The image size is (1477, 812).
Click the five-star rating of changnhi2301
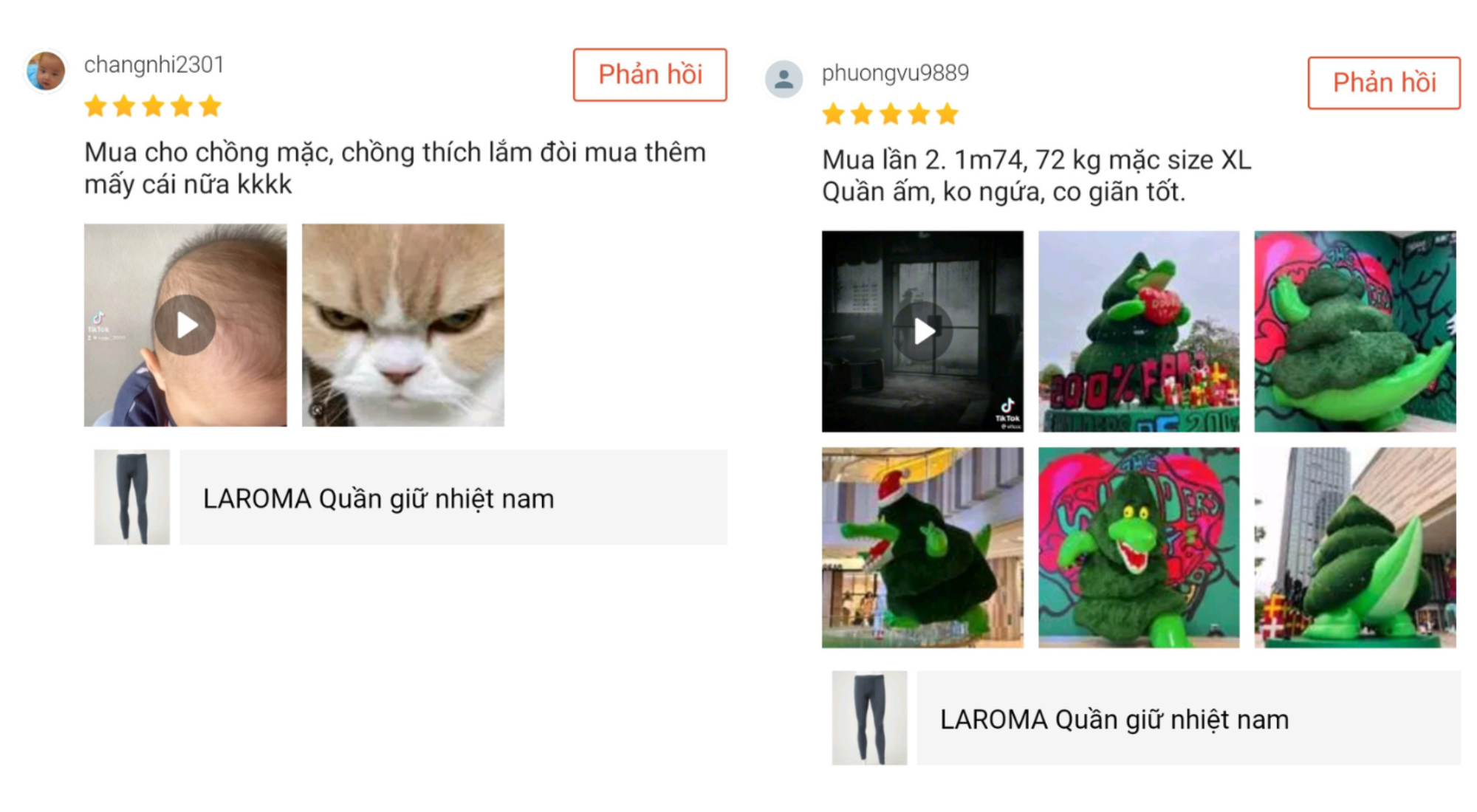[153, 106]
